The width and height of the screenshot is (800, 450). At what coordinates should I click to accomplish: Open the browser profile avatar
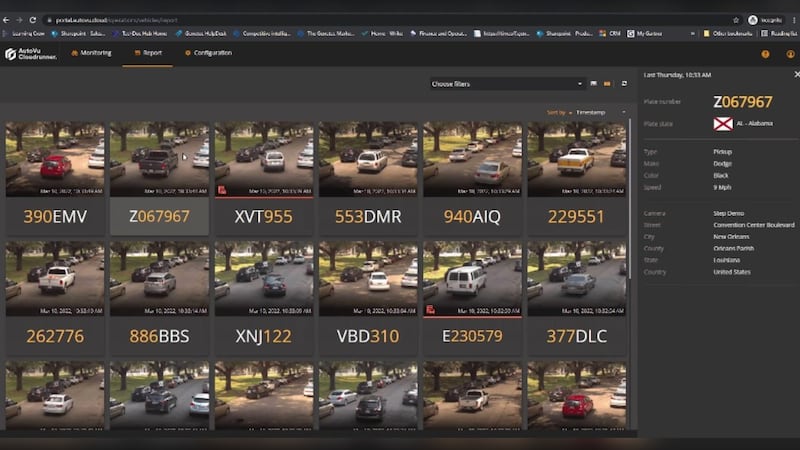(x=753, y=20)
